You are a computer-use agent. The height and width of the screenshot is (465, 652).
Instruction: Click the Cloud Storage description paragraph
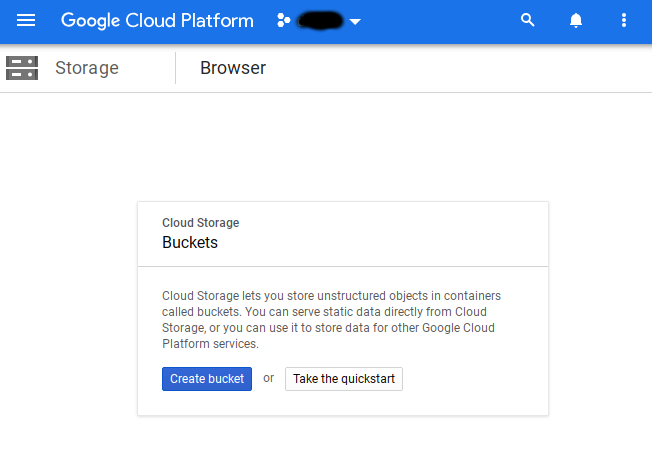[x=331, y=319]
